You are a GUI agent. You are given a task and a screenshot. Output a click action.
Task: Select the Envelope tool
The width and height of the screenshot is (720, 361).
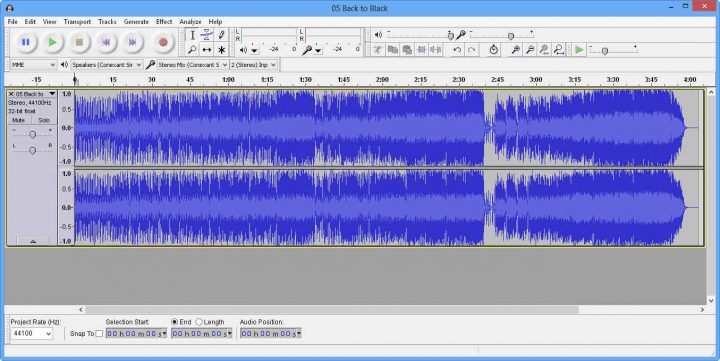[207, 34]
